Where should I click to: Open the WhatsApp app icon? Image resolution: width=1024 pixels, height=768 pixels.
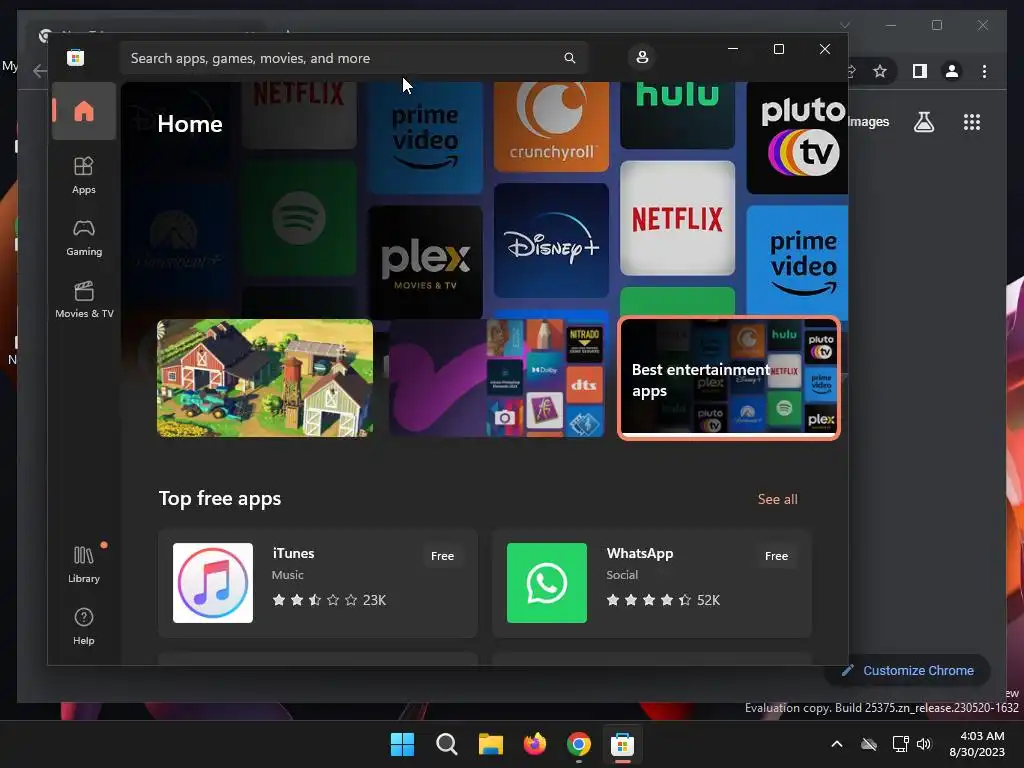(x=547, y=583)
